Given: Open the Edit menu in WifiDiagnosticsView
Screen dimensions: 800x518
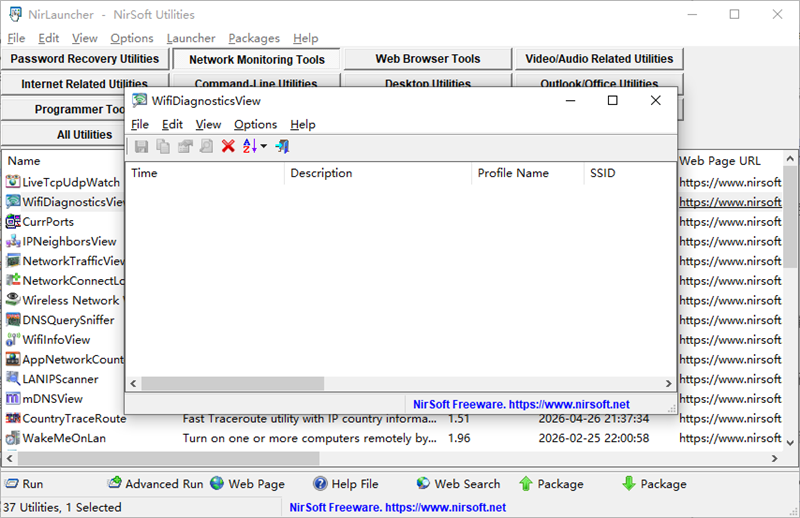Looking at the screenshot, I should [x=172, y=125].
